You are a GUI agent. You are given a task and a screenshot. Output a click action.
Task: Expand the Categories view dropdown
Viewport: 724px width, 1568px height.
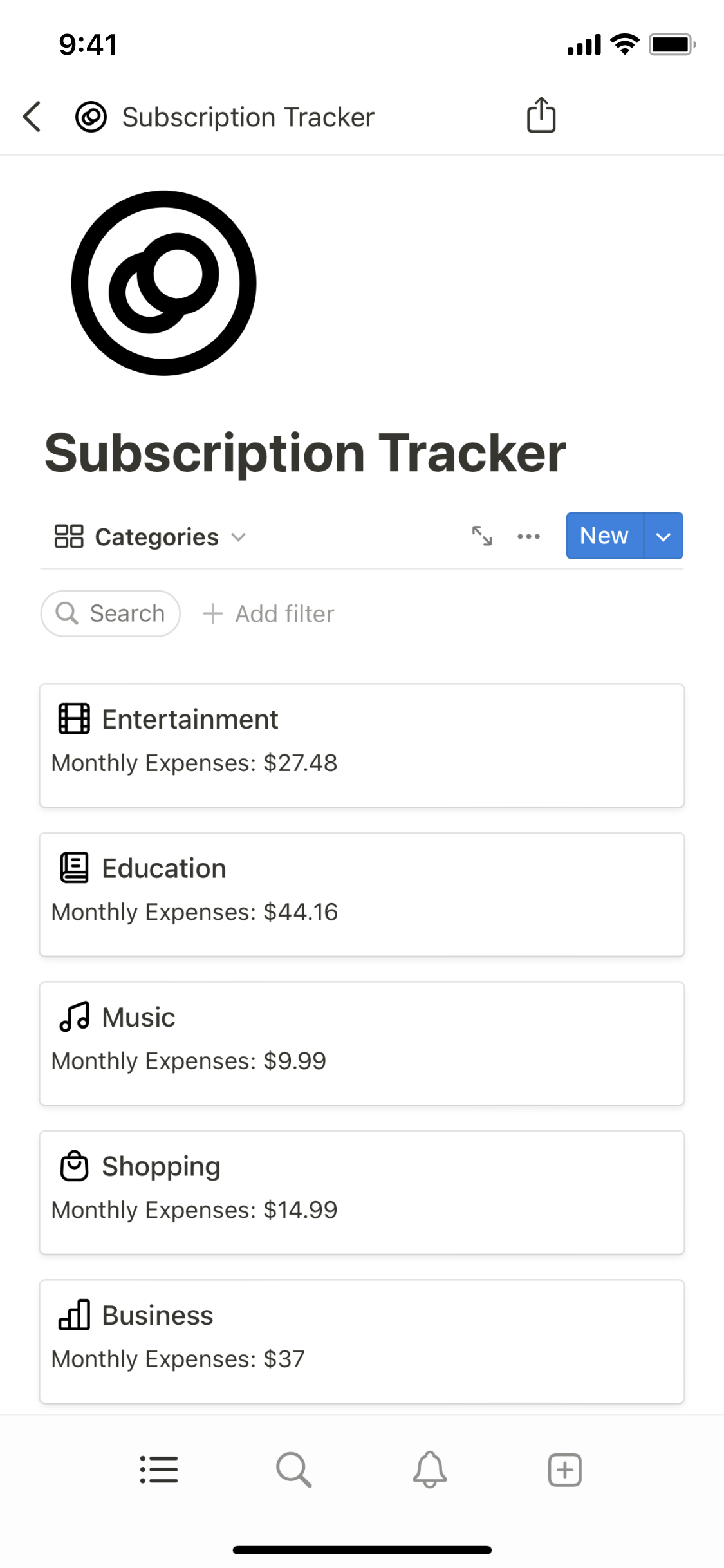[x=151, y=537]
